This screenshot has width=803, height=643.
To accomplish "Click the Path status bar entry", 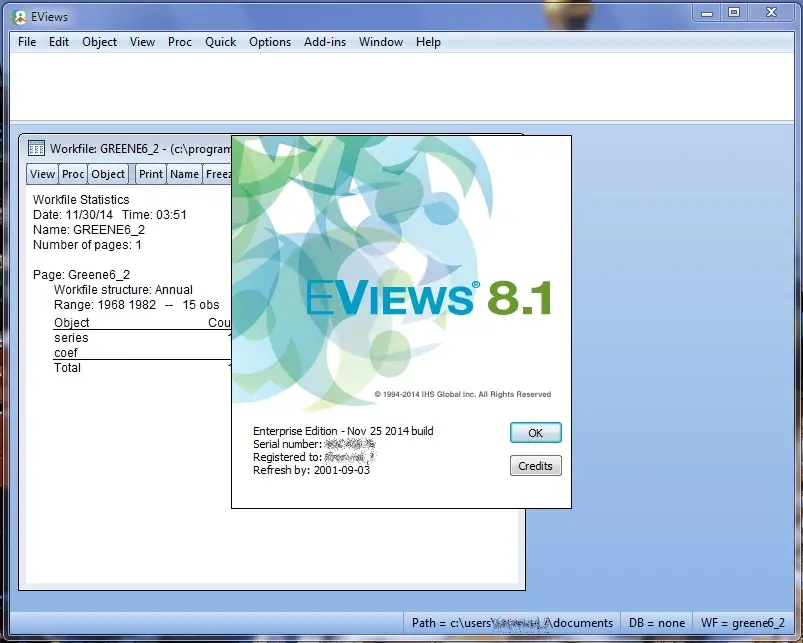I will (512, 623).
